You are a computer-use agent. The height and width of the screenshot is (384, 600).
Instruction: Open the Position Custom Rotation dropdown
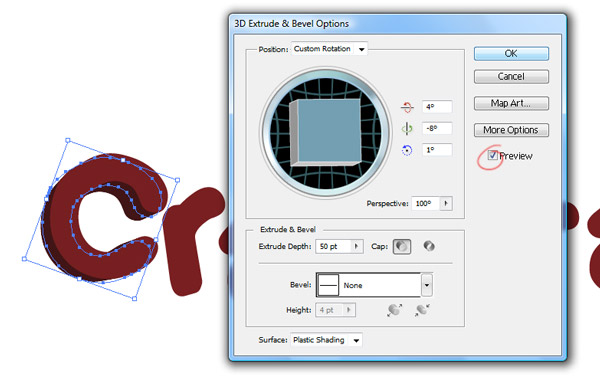(329, 49)
